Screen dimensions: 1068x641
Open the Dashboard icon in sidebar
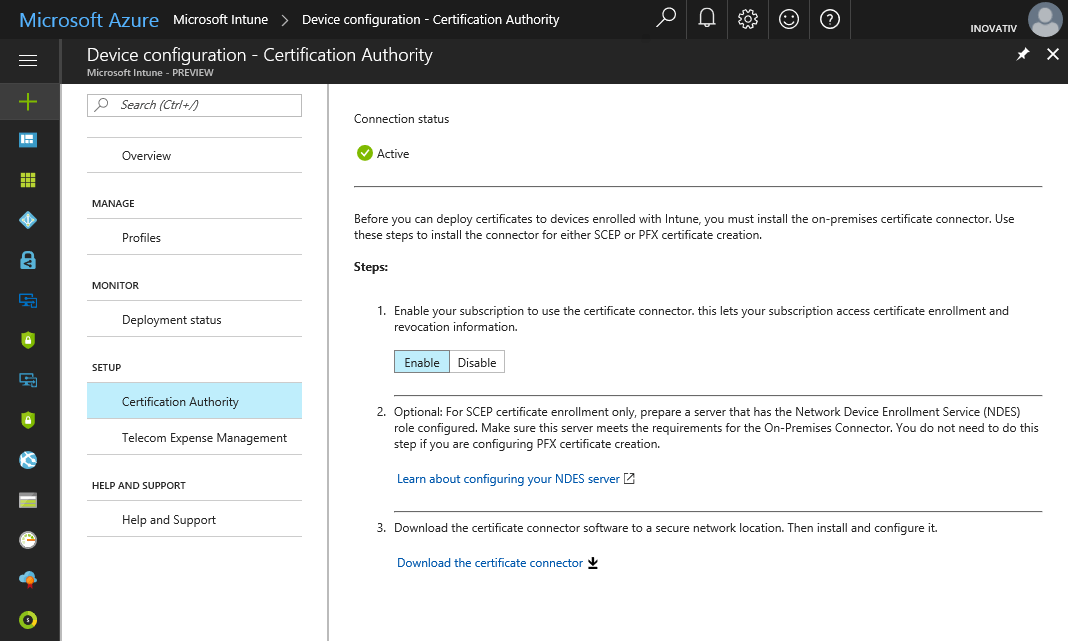coord(28,140)
